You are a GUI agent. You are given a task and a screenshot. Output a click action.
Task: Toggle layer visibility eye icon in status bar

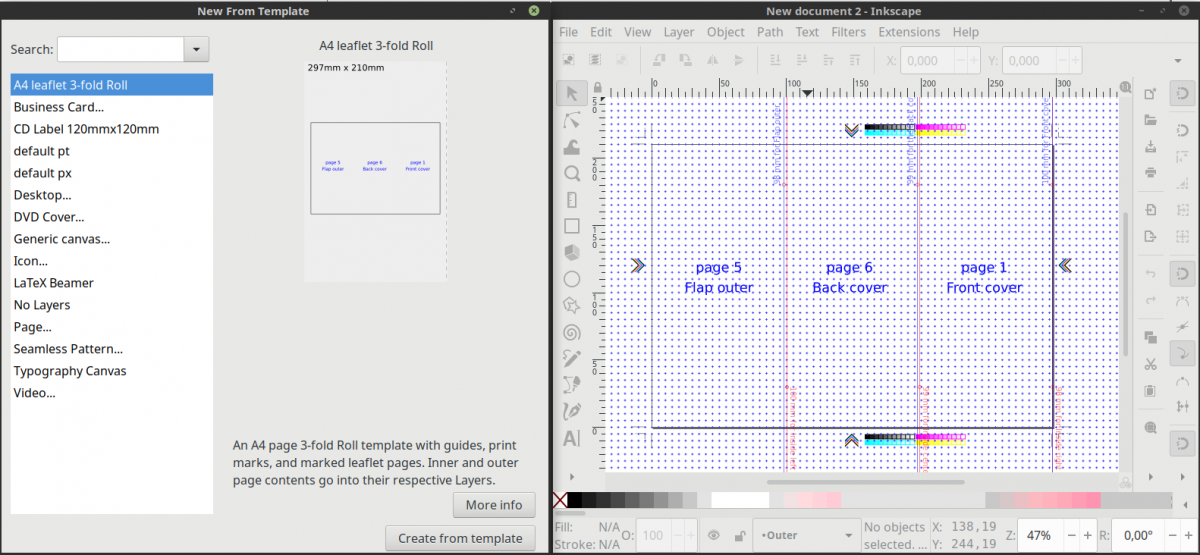[713, 535]
